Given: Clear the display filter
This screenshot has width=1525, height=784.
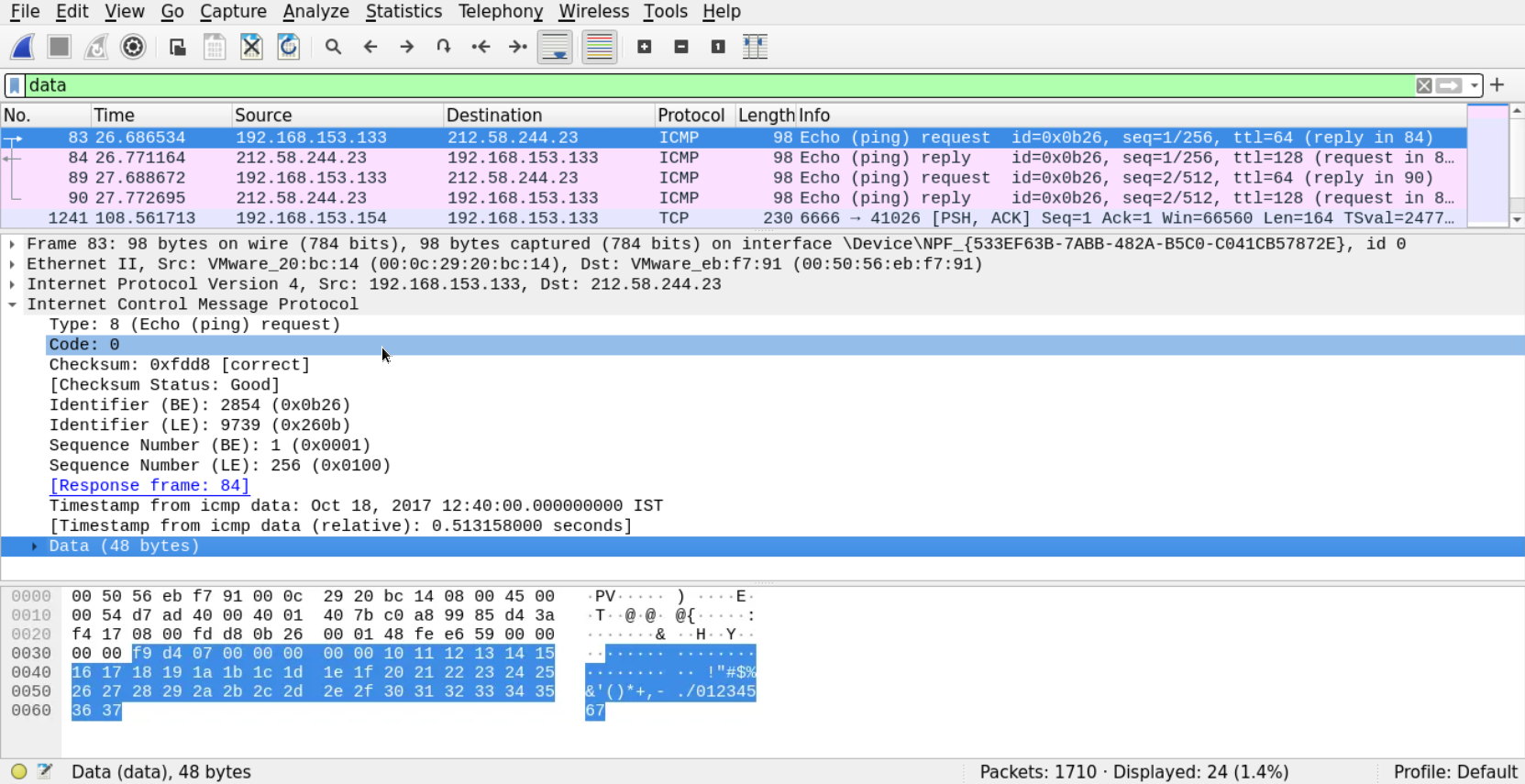Looking at the screenshot, I should click(x=1423, y=85).
